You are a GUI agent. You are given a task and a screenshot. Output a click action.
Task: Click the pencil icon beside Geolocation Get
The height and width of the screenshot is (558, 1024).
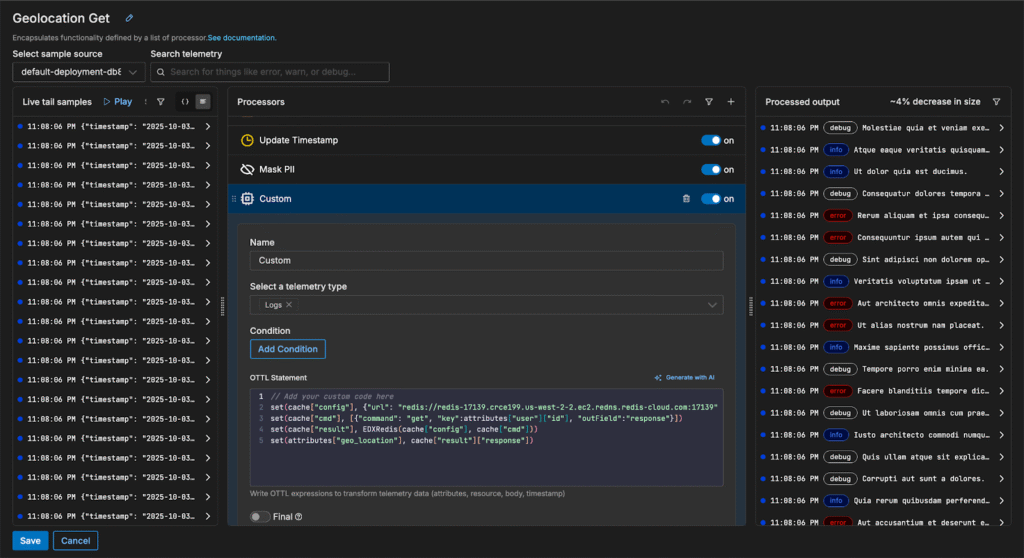point(129,18)
